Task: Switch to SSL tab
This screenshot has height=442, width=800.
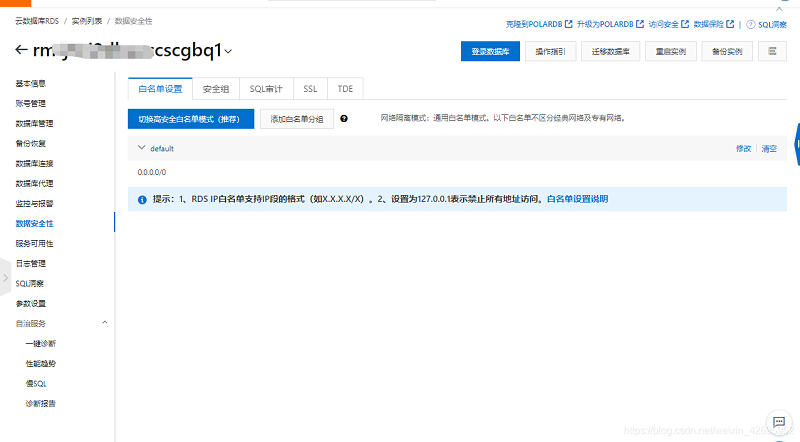Action: (310, 89)
